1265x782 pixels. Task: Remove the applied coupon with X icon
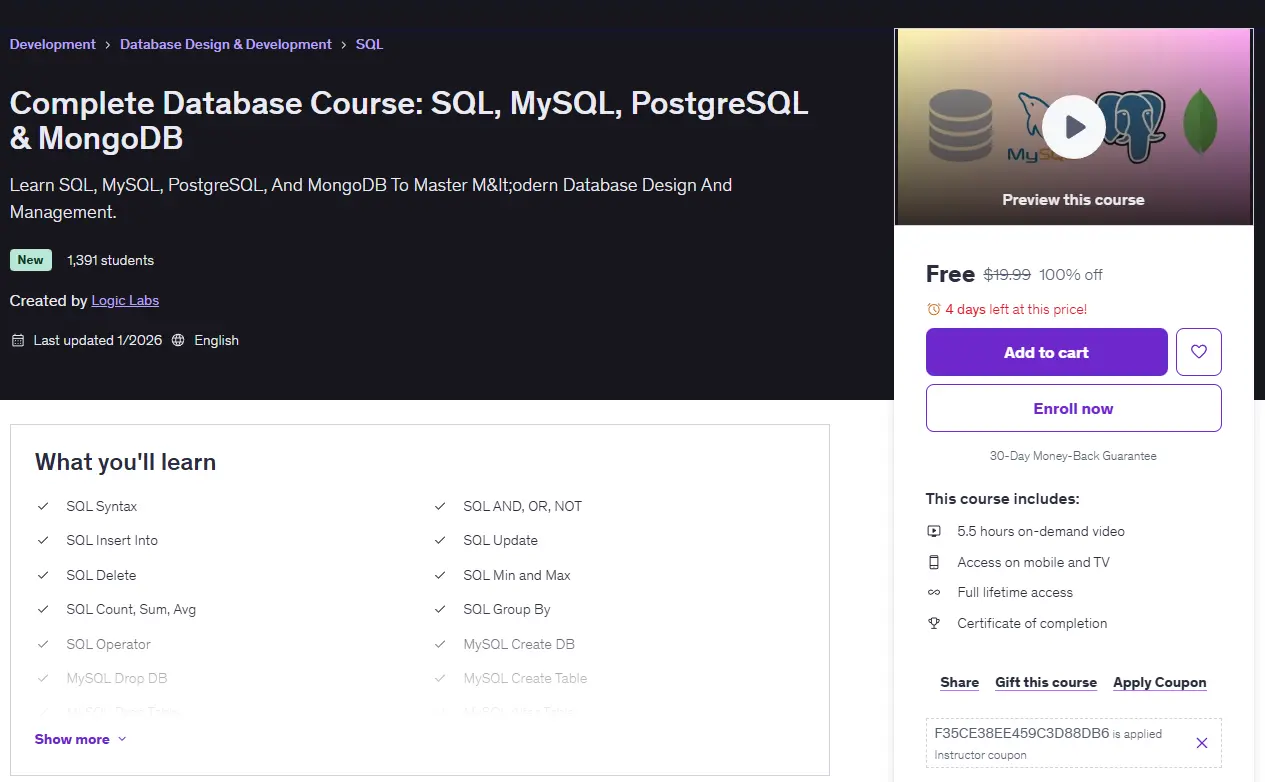1202,743
